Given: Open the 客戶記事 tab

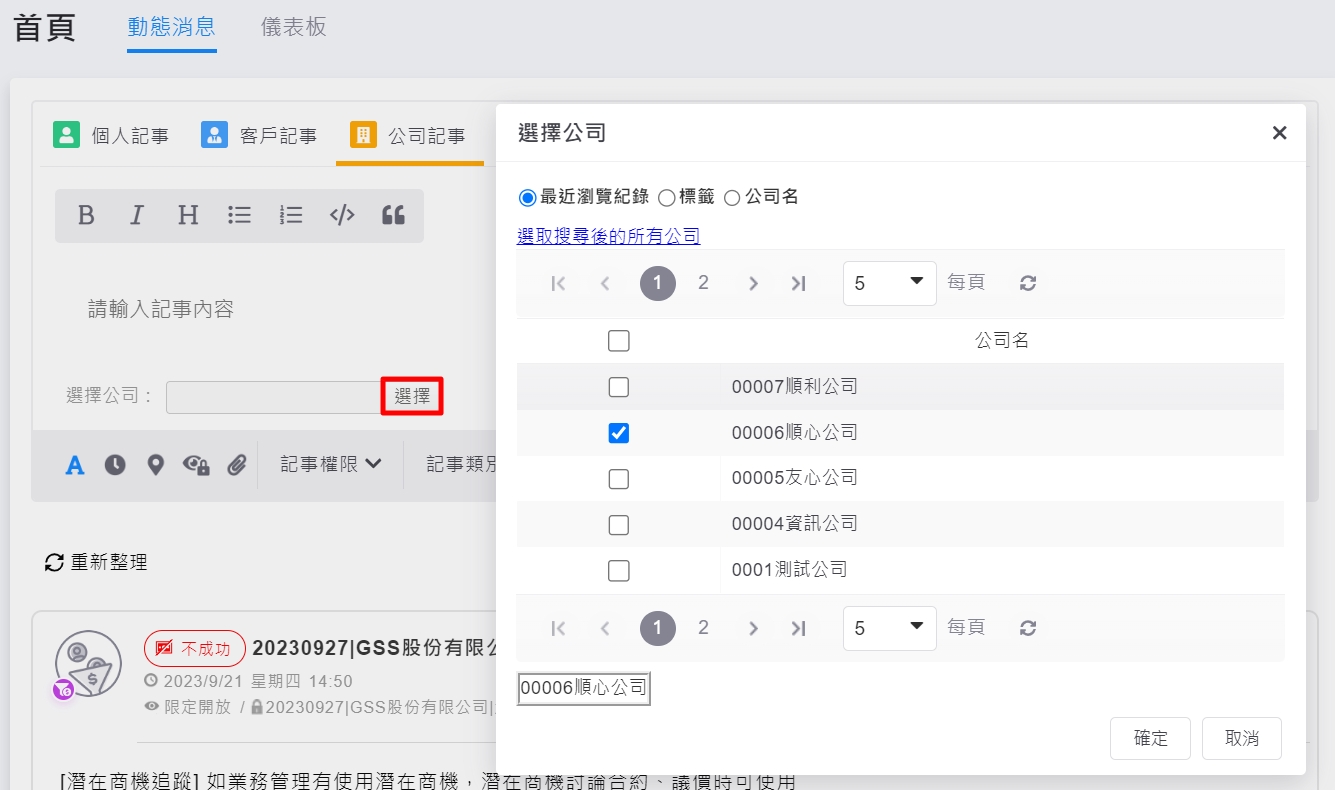Looking at the screenshot, I should pyautogui.click(x=260, y=135).
